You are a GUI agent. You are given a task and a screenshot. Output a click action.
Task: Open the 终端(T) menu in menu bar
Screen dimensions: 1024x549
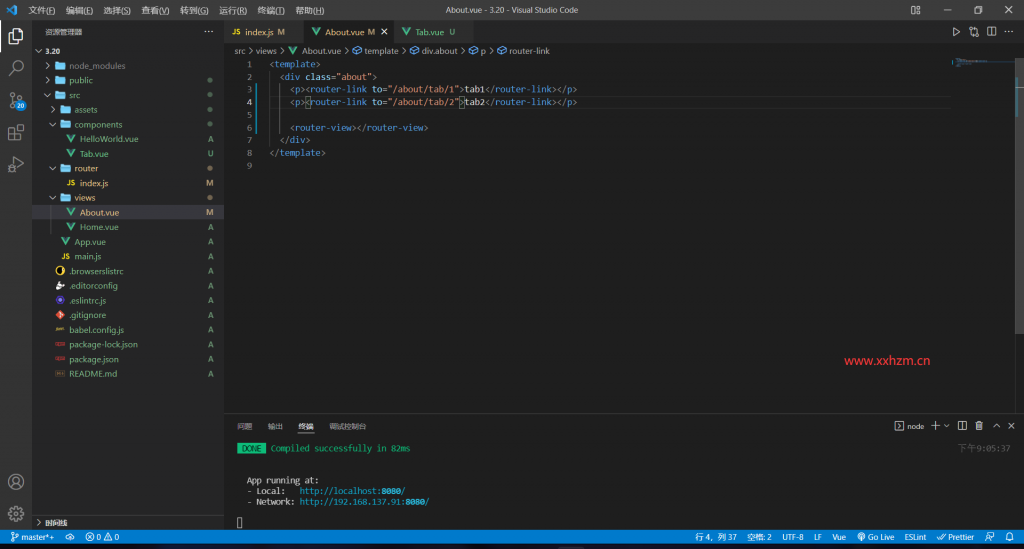[x=271, y=10]
